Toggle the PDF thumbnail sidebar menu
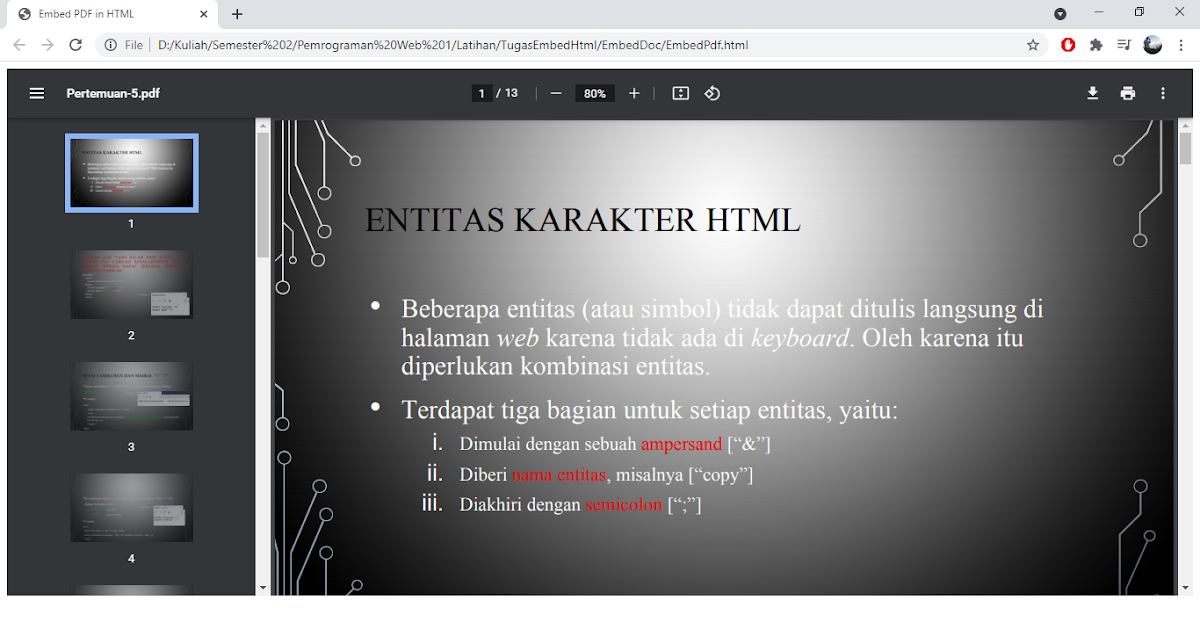This screenshot has height=630, width=1200. (x=37, y=92)
